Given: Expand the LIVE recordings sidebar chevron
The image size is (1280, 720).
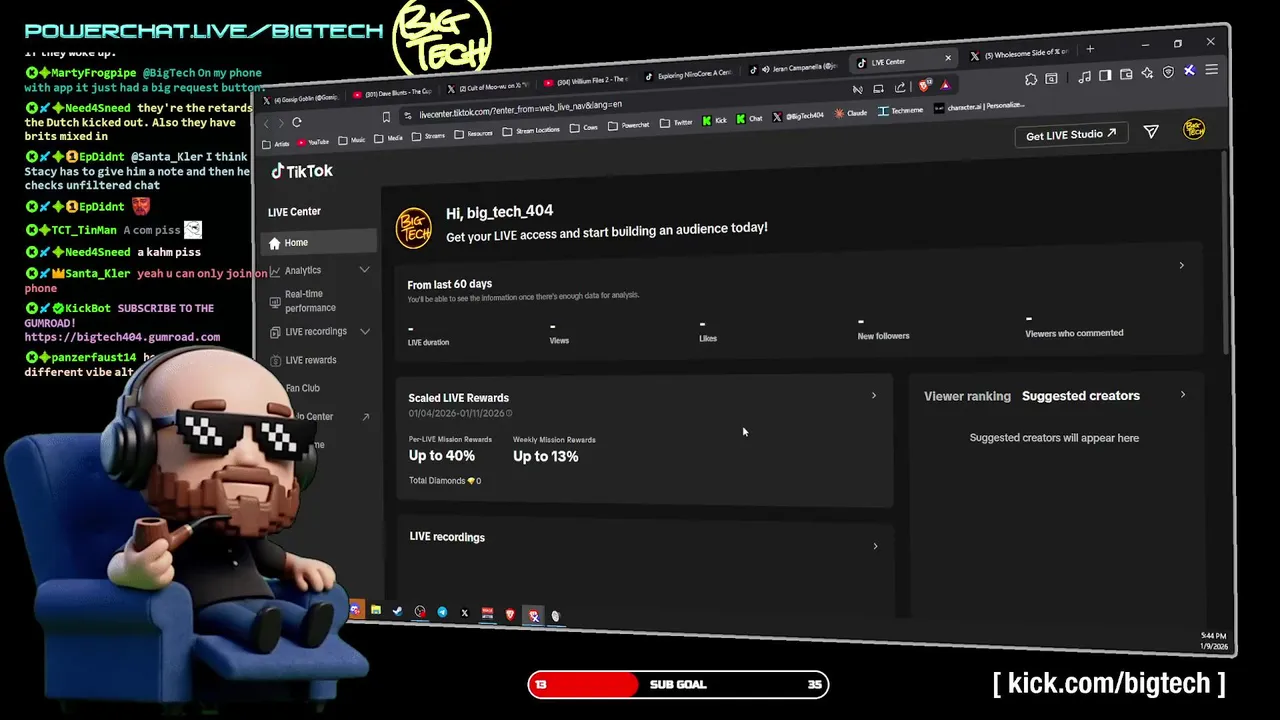Looking at the screenshot, I should coord(364,331).
